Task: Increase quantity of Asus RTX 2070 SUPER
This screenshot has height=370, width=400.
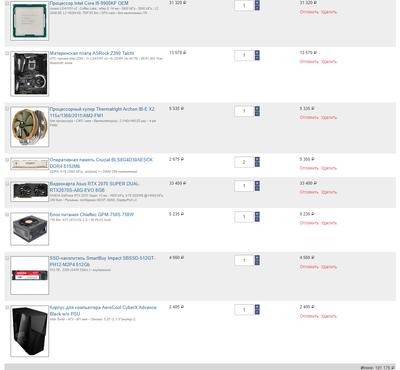Action: pyautogui.click(x=257, y=183)
